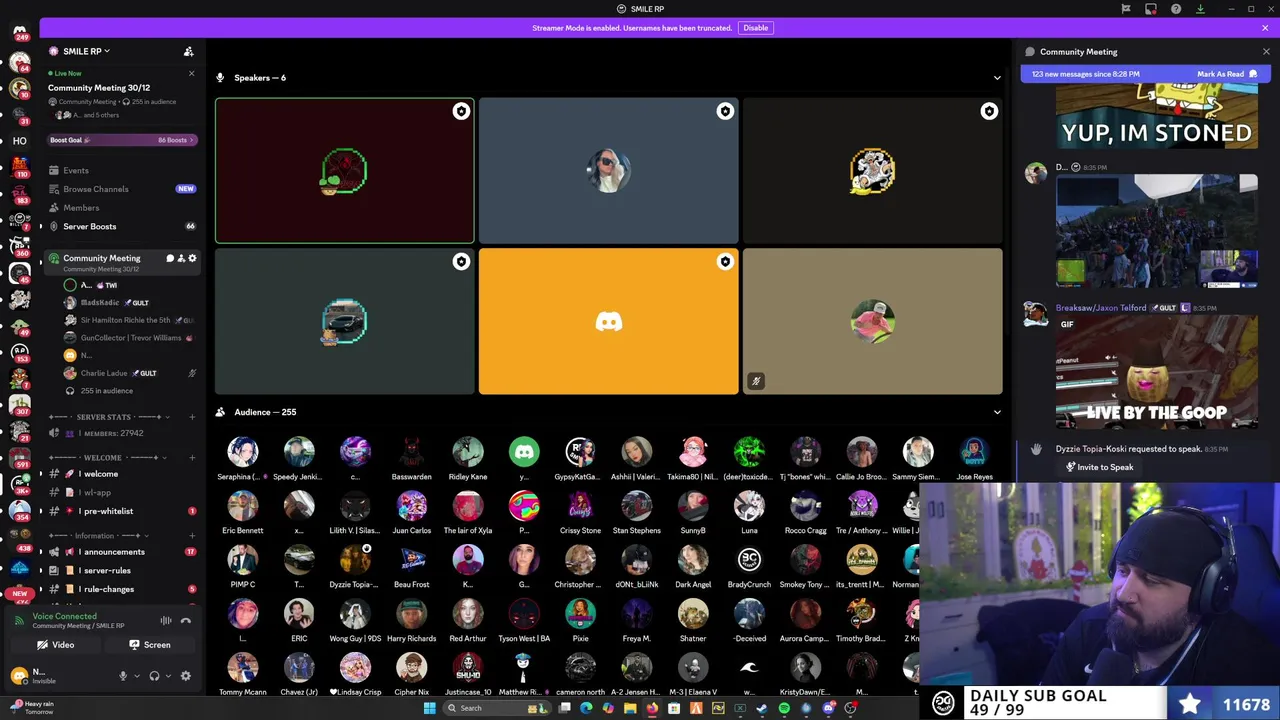This screenshot has width=1280, height=720.
Task: Dismiss the Live Now stage banner
Action: click(191, 73)
